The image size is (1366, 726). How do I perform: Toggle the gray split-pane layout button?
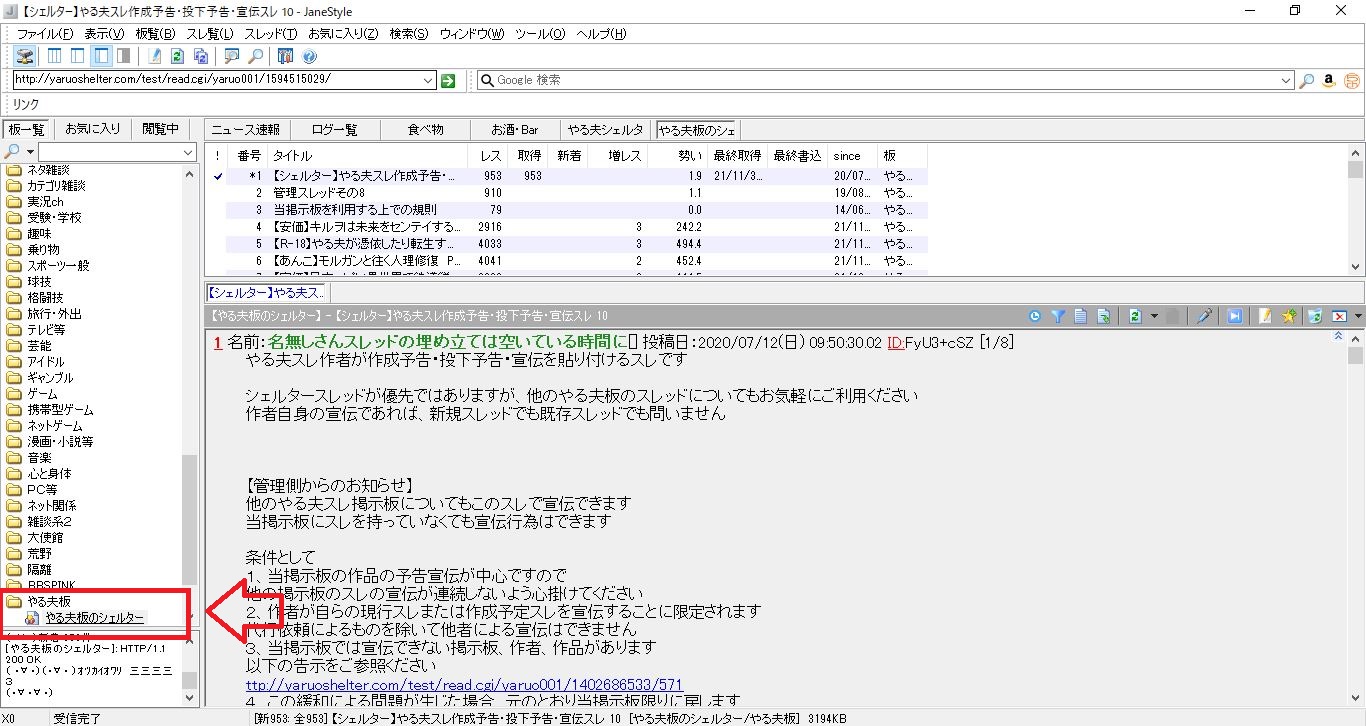[123, 56]
